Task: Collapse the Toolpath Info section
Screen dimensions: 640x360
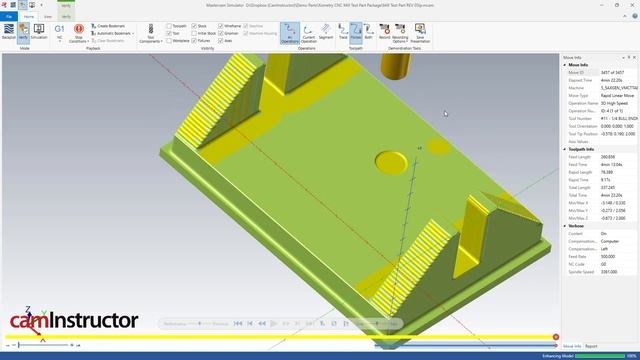Action: 565,149
